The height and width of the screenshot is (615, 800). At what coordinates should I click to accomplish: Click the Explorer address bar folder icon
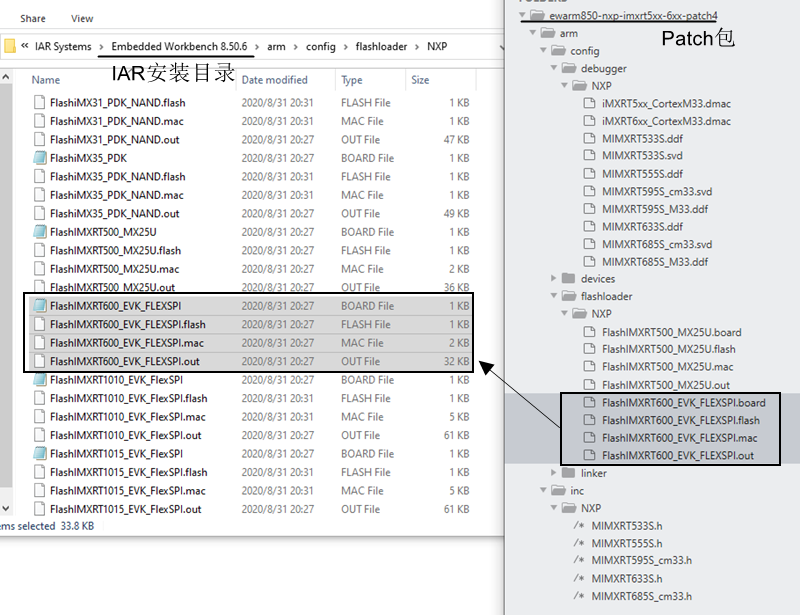(x=10, y=46)
